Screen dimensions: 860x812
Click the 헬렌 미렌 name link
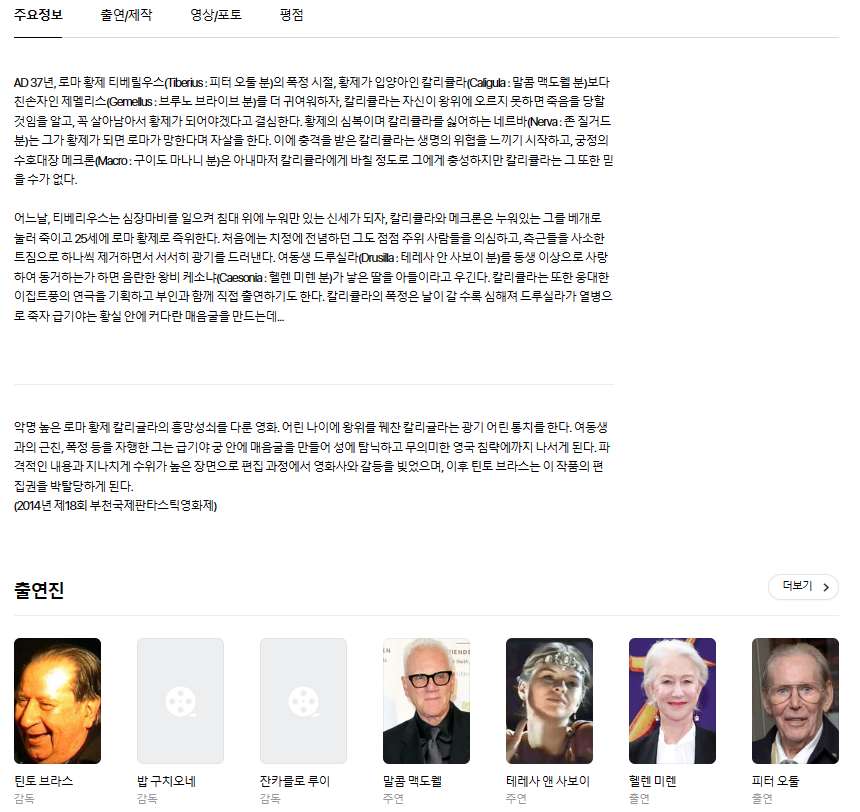(653, 781)
